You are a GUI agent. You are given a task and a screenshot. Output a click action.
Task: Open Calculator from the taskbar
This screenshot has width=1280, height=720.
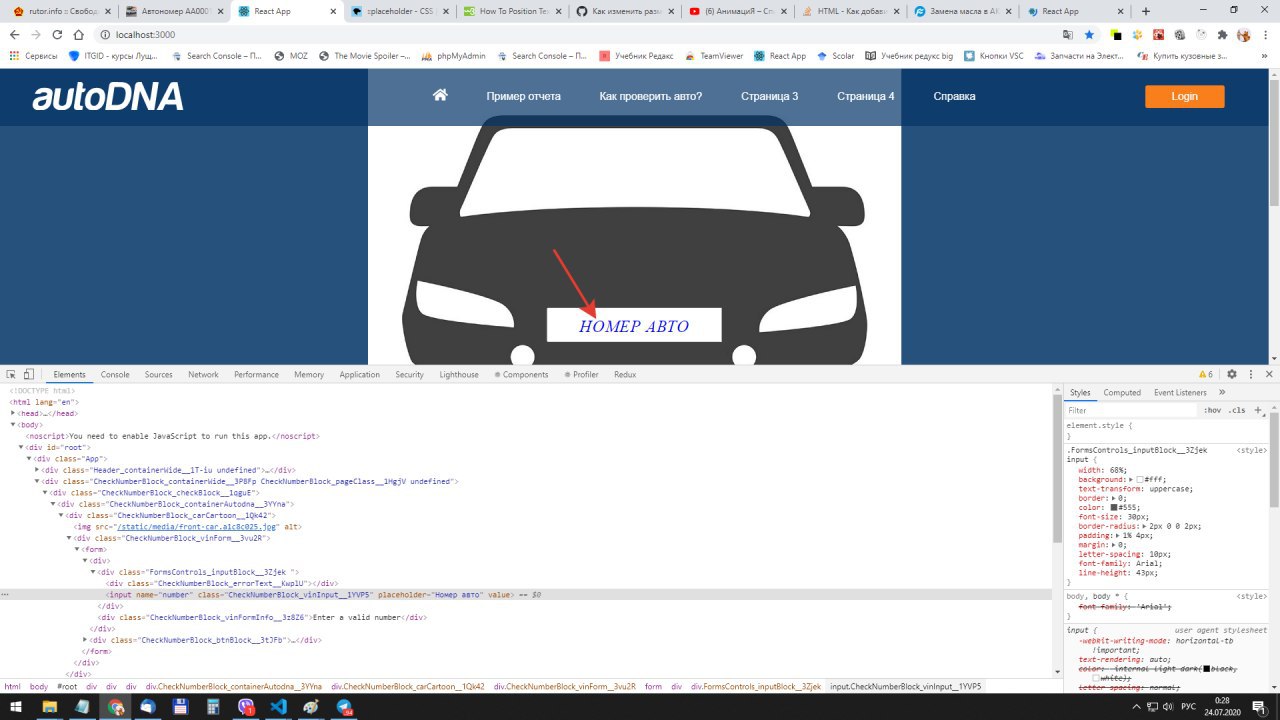coord(213,707)
